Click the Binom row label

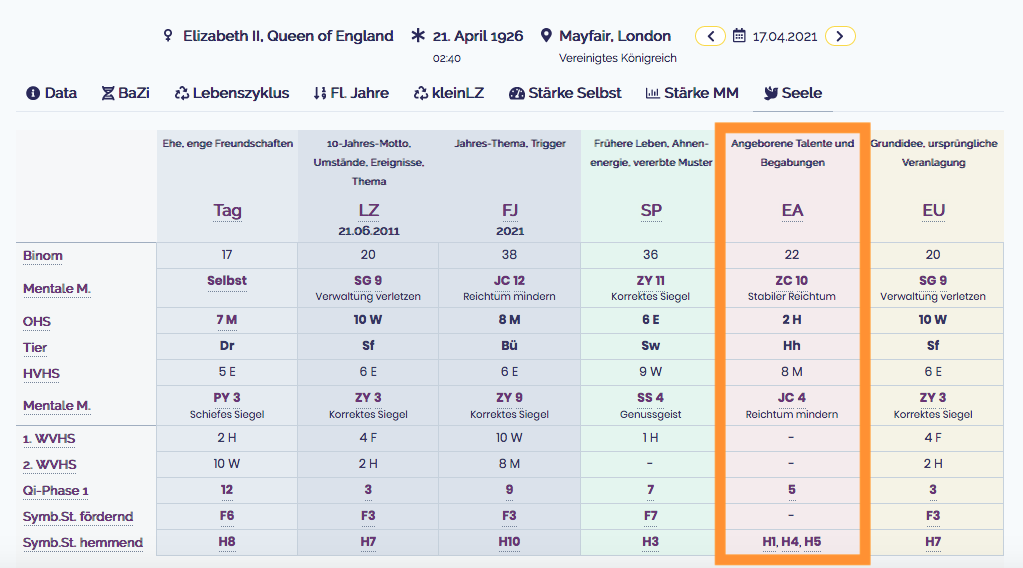[42, 256]
